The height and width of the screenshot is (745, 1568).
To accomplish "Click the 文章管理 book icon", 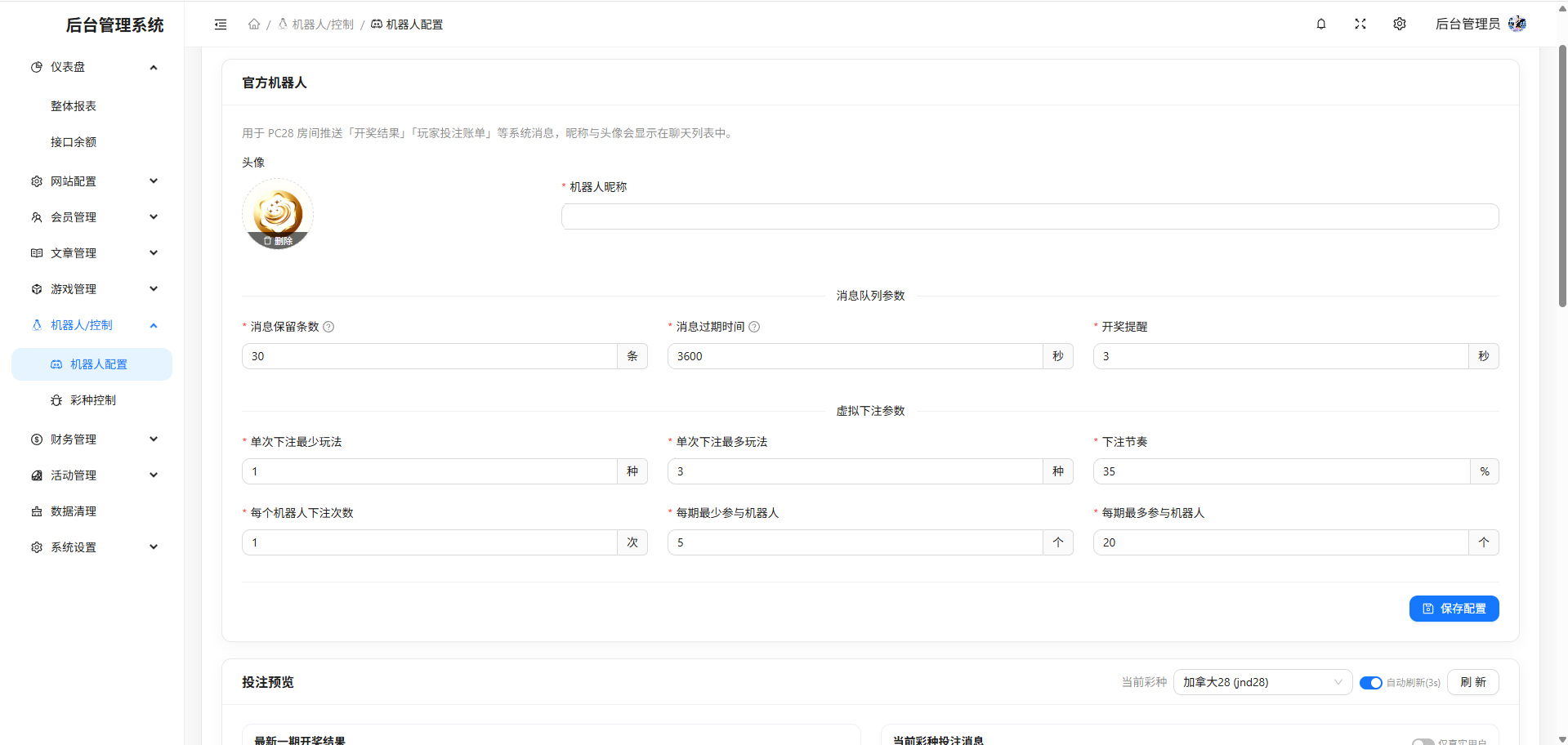I will click(37, 253).
